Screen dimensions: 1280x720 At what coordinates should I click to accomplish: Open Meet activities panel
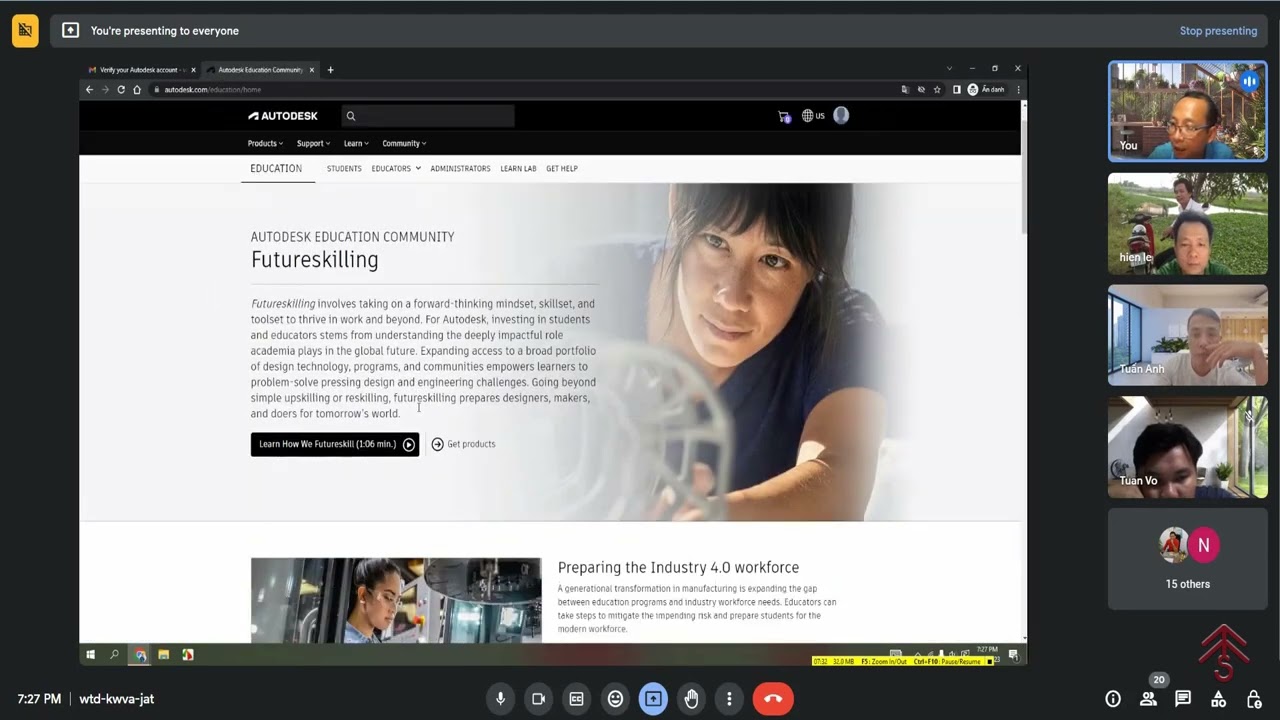1218,699
